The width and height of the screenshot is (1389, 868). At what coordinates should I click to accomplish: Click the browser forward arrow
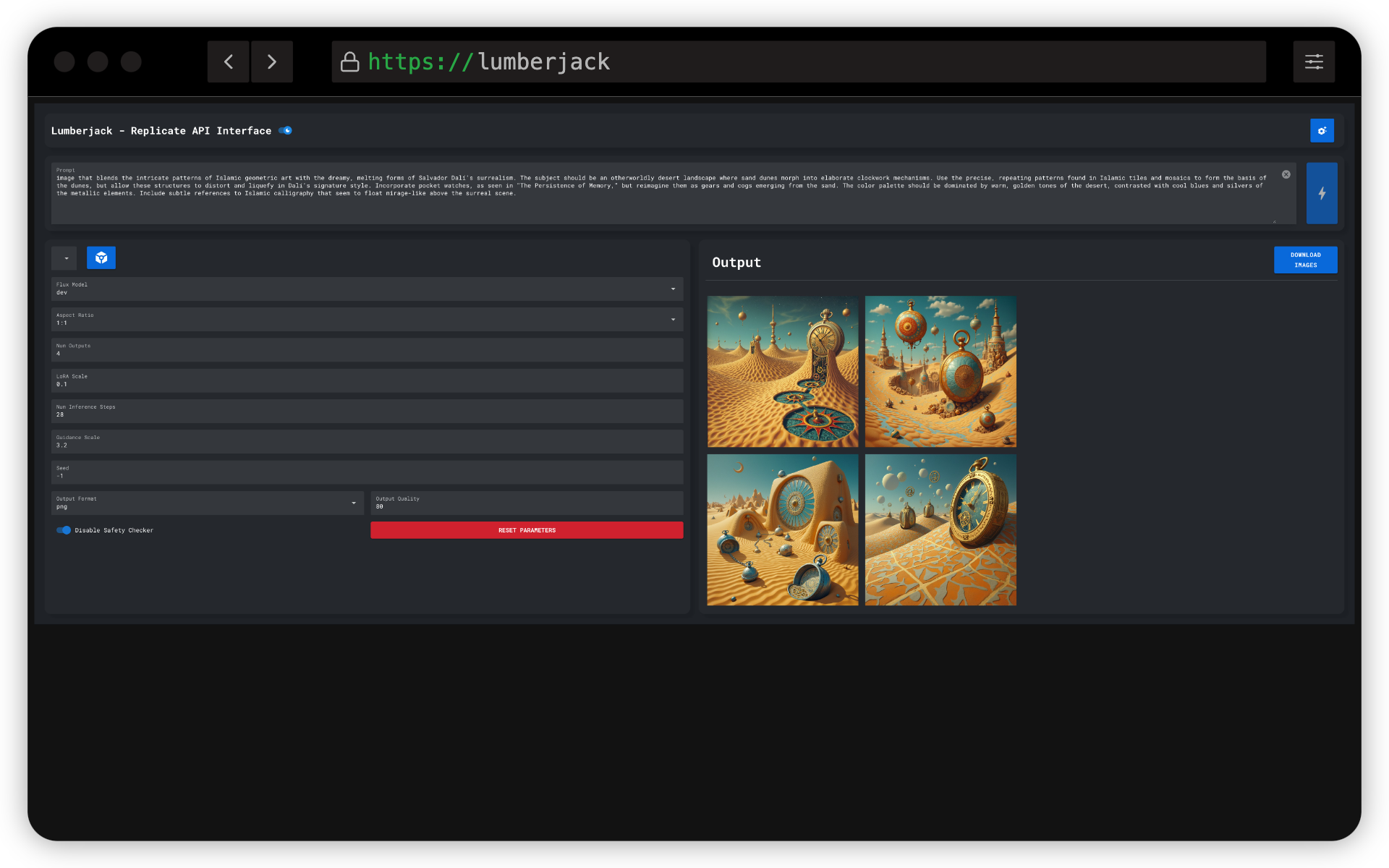(272, 61)
